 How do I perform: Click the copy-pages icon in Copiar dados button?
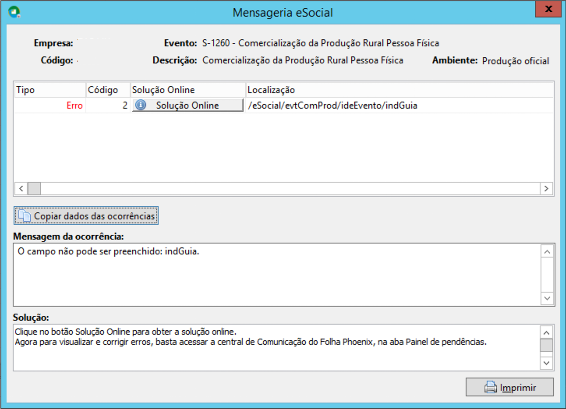[x=24, y=216]
